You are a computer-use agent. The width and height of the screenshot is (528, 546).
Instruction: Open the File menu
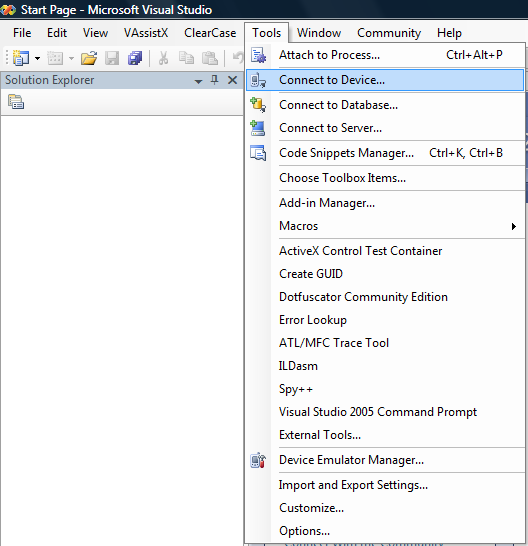coord(22,33)
